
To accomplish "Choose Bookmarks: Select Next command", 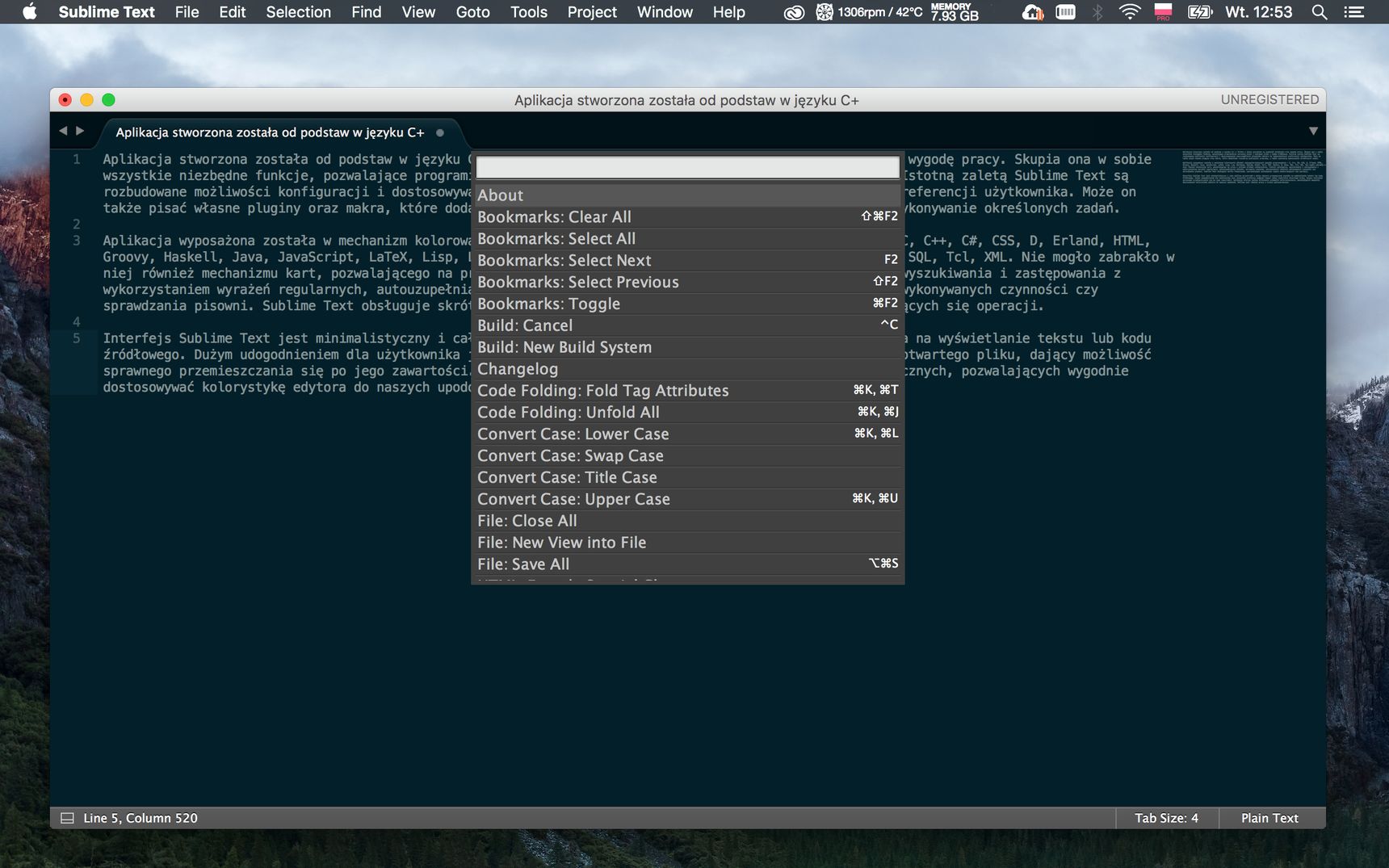I will 687,261.
